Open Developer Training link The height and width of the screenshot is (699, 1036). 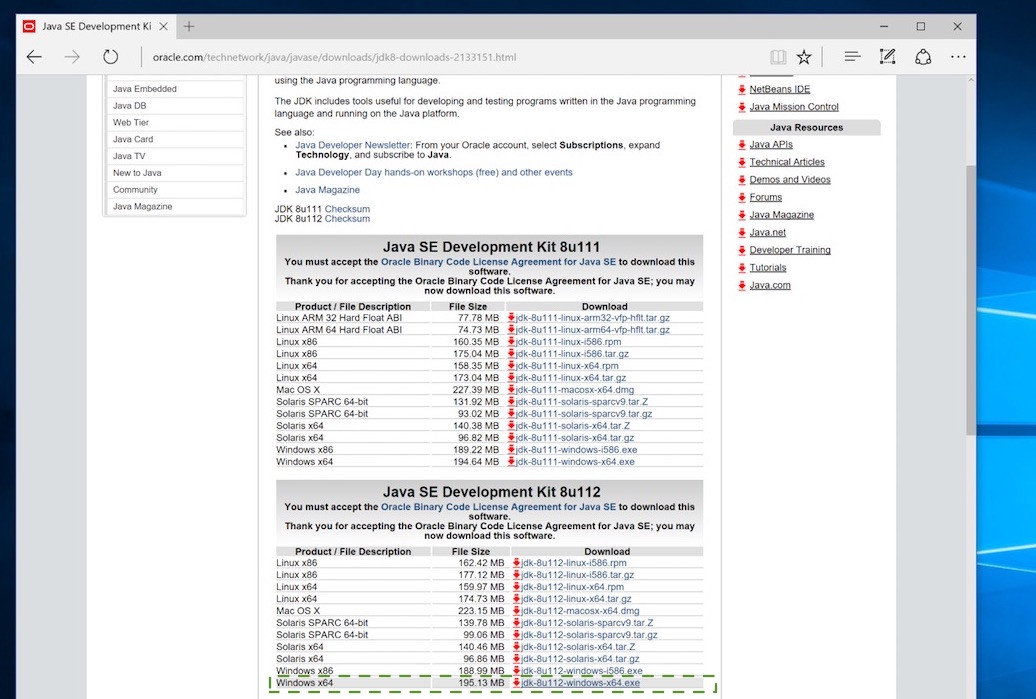pyautogui.click(x=790, y=250)
